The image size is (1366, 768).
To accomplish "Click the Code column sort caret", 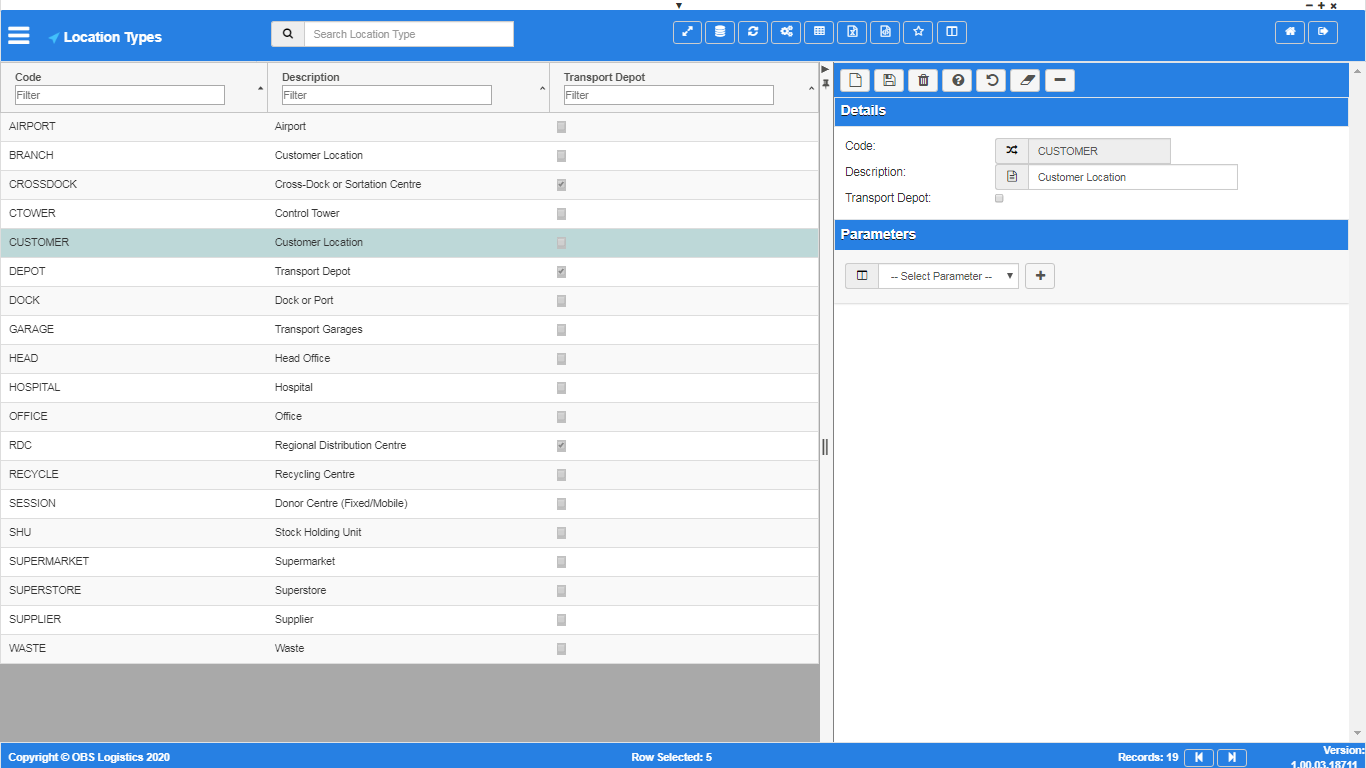I will click(x=261, y=89).
